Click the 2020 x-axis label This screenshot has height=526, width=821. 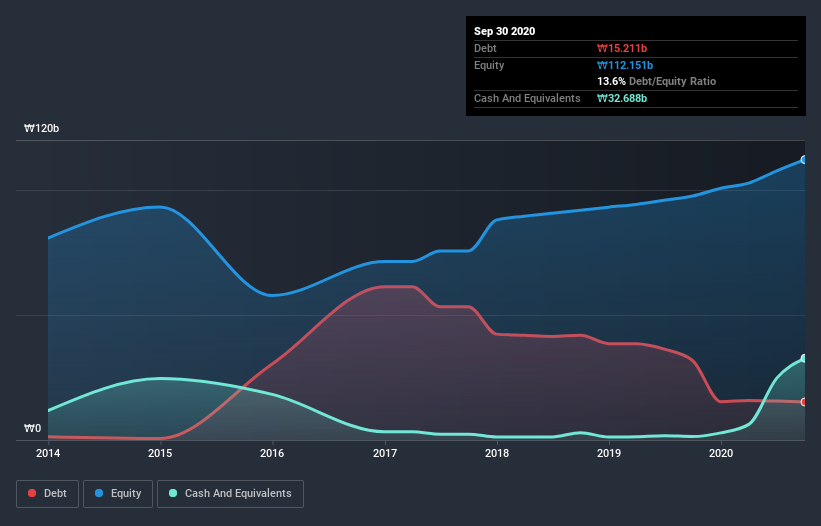tap(721, 453)
